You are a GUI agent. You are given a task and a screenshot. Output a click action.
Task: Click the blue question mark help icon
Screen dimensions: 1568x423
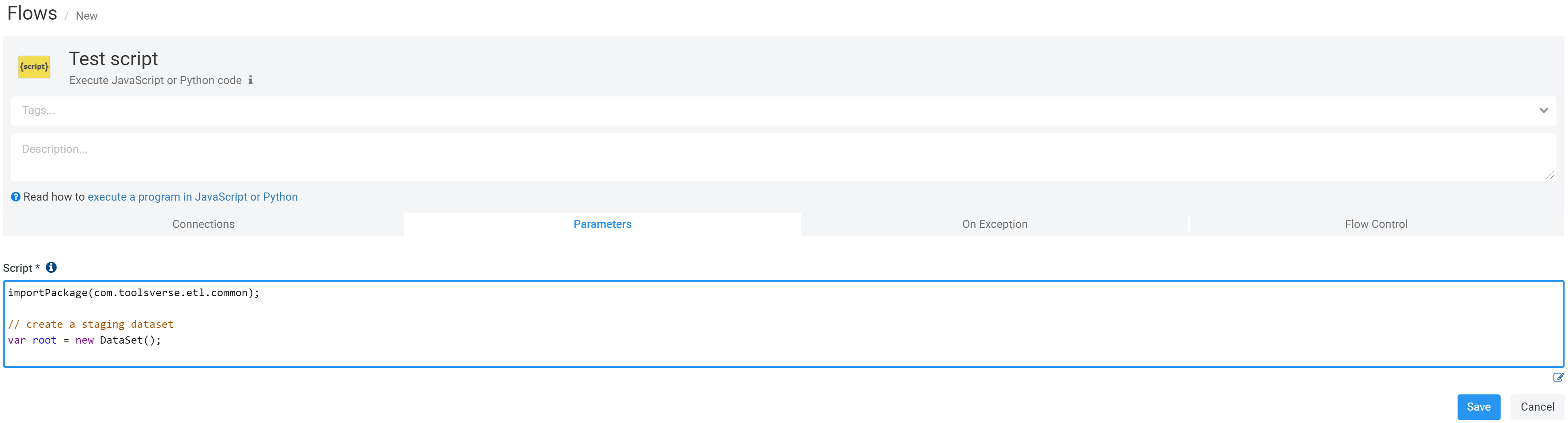tap(16, 197)
